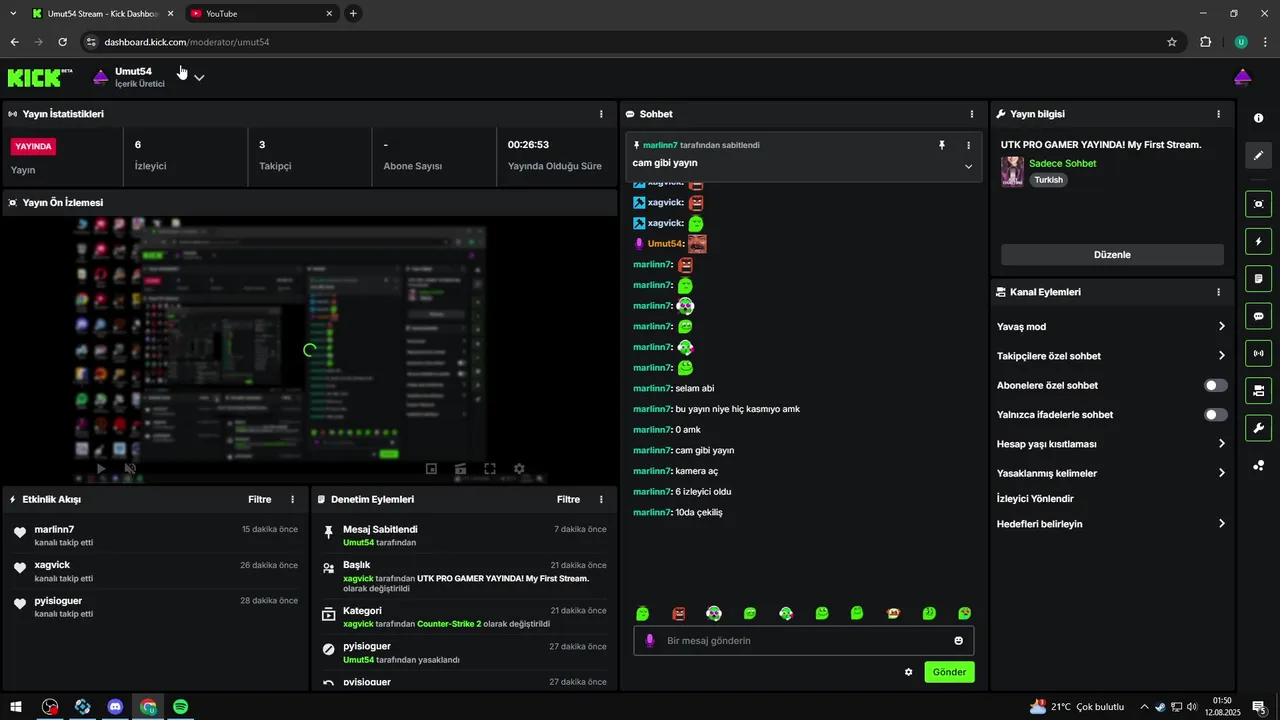Image resolution: width=1280 pixels, height=720 pixels.
Task: Expand Yavaş mod option
Action: click(1111, 326)
